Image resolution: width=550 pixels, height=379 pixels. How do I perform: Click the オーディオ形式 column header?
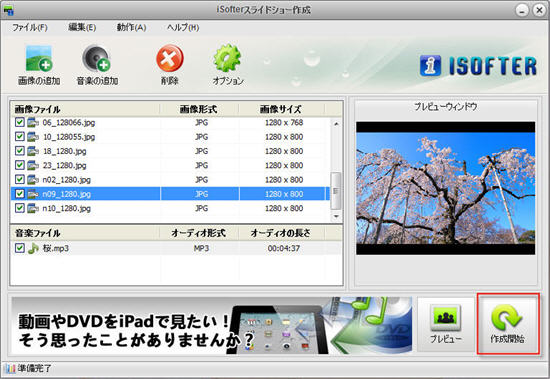point(199,233)
